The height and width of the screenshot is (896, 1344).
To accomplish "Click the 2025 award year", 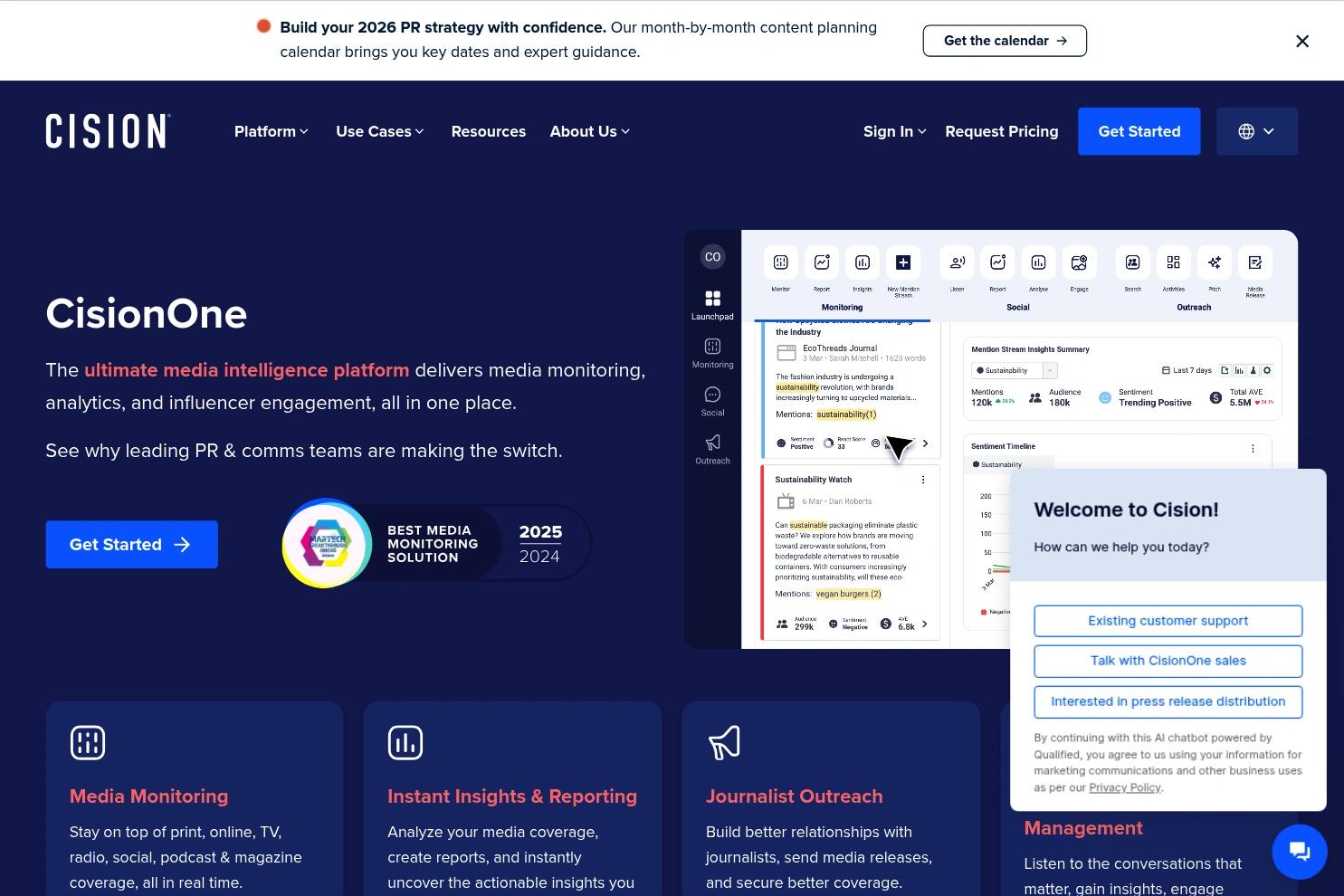I will tap(540, 532).
